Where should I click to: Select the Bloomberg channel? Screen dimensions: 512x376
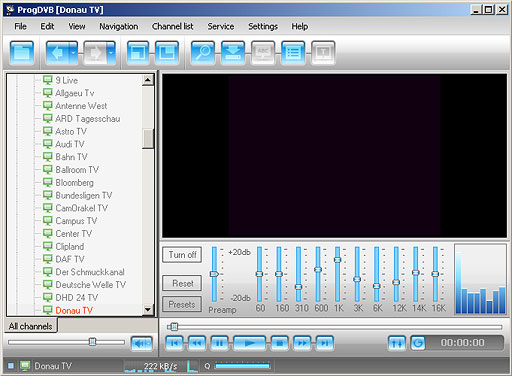[74, 183]
